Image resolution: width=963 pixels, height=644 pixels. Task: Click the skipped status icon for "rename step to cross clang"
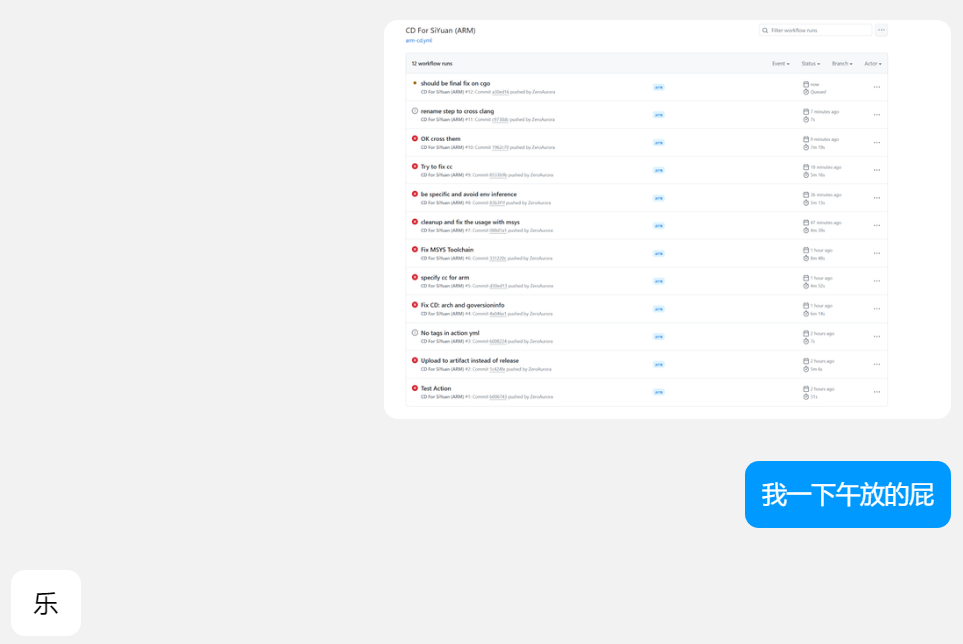click(x=415, y=111)
